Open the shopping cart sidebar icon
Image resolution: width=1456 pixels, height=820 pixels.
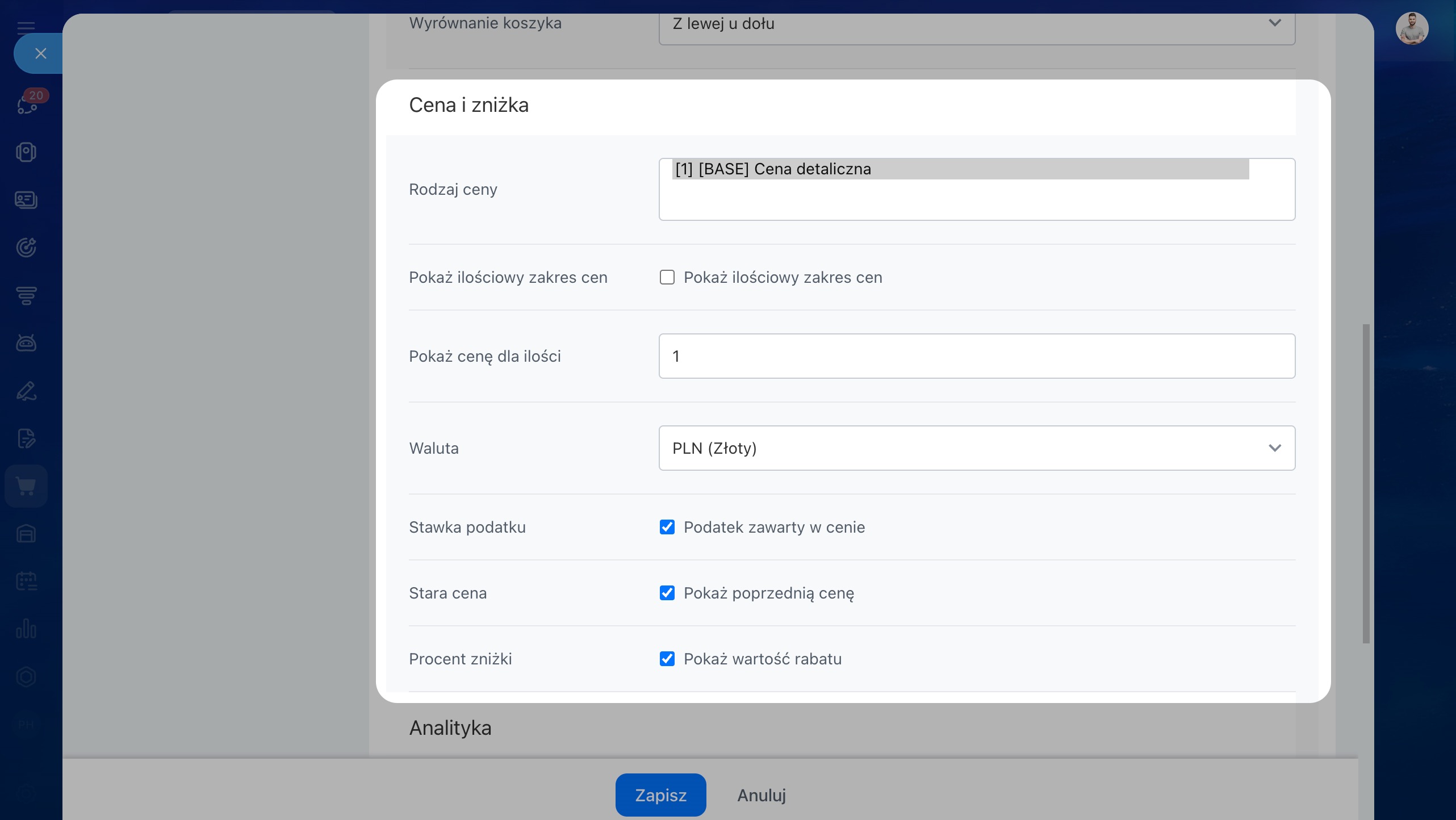point(26,486)
